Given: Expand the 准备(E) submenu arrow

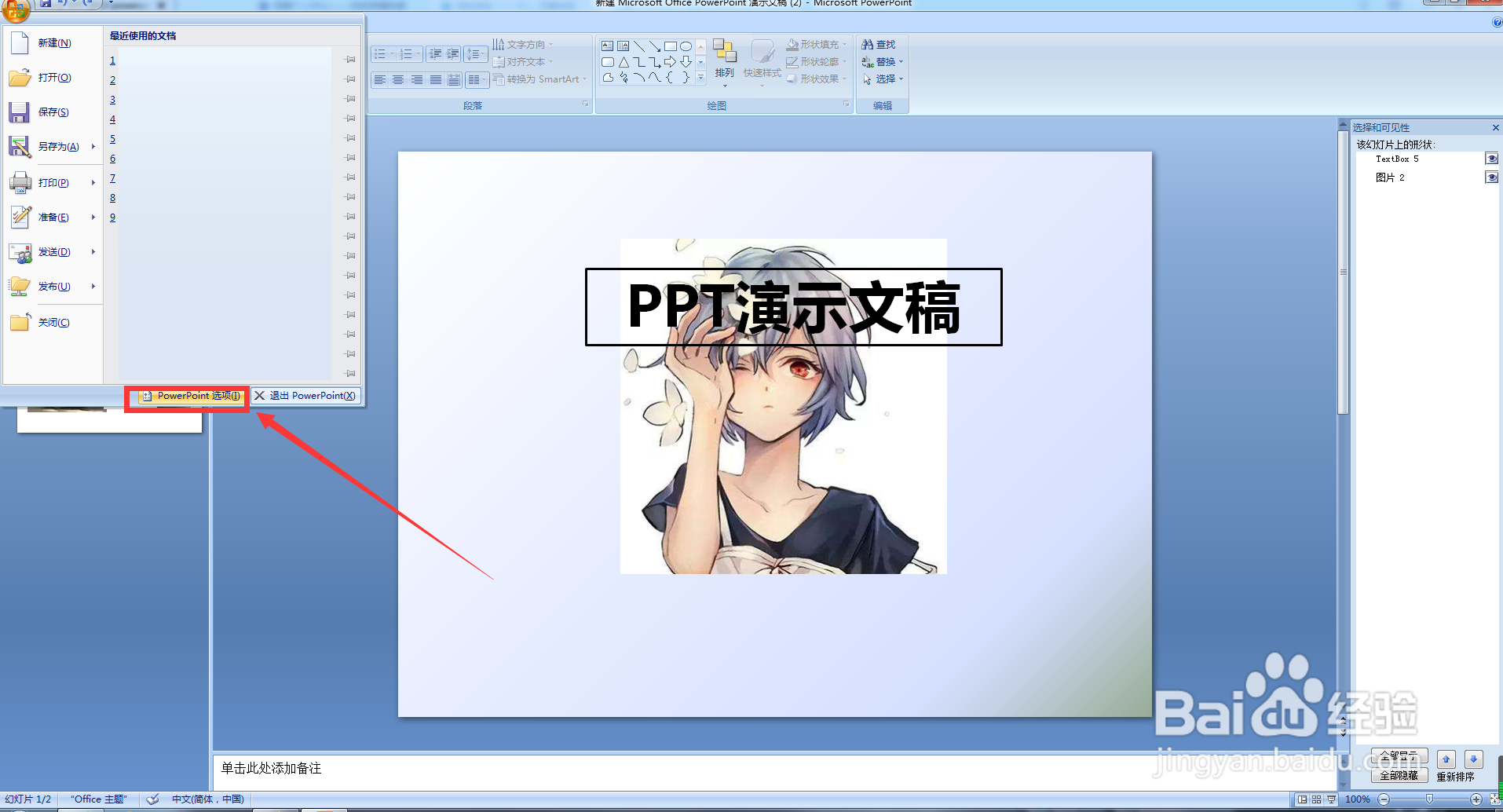Looking at the screenshot, I should [93, 218].
